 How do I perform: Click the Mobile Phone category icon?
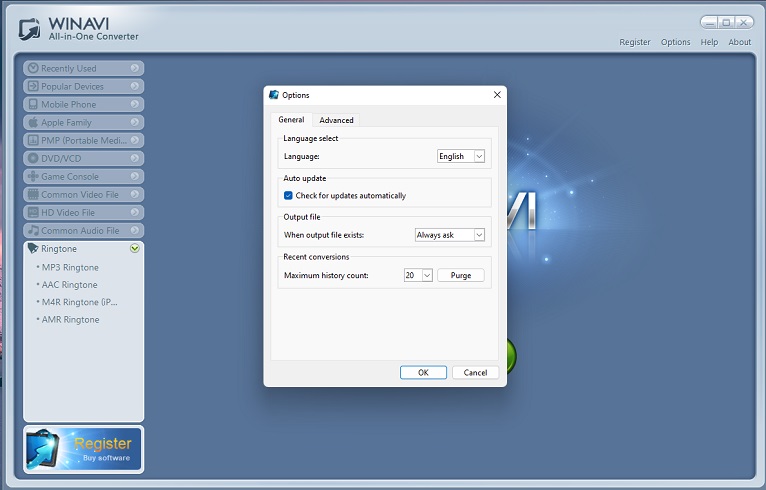(x=33, y=105)
